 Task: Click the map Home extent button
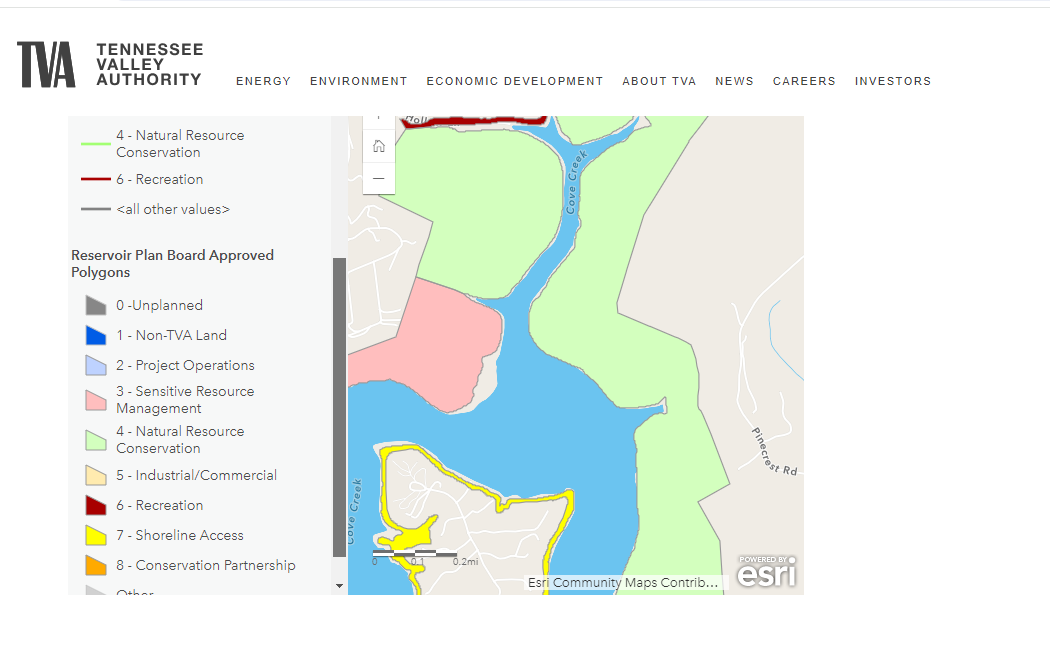click(x=379, y=146)
